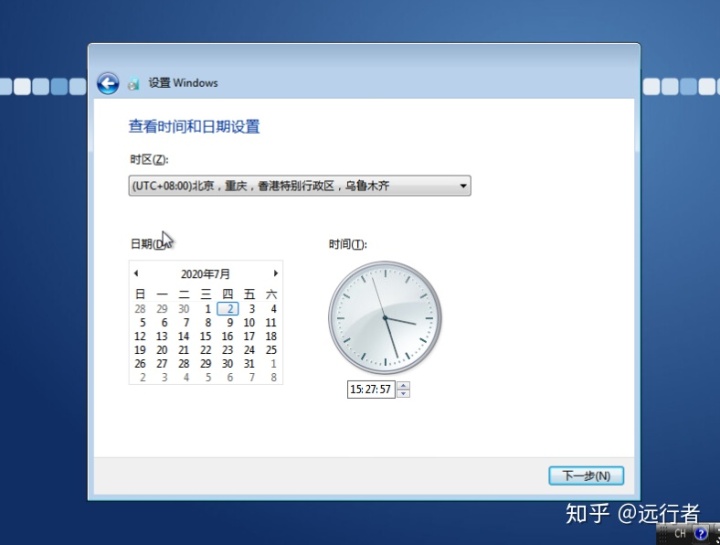Select the minutes value 27 in time field
The image size is (720, 545).
click(x=371, y=389)
